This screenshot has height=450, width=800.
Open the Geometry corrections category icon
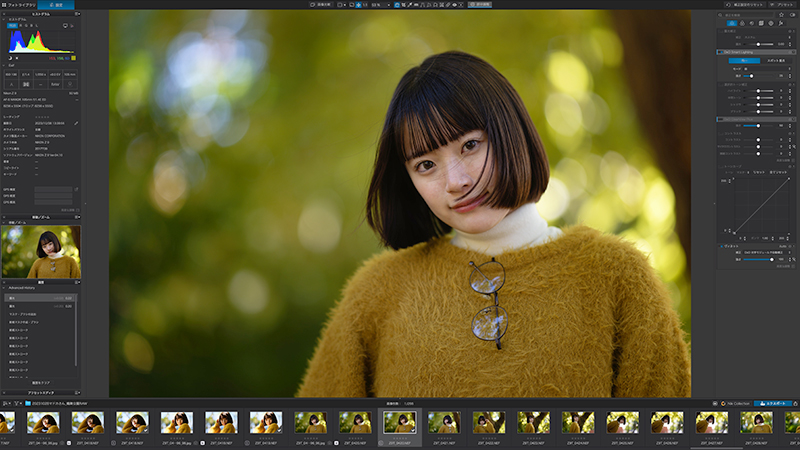[761, 23]
